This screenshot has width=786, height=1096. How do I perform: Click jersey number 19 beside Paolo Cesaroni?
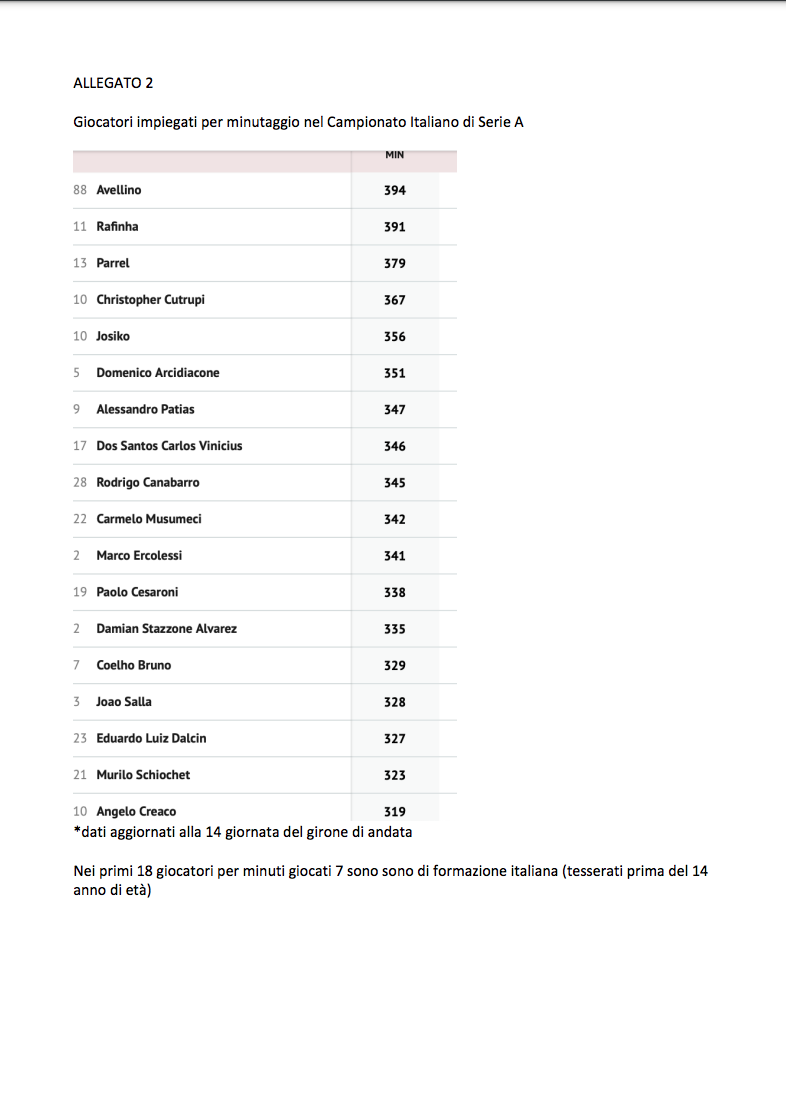80,592
